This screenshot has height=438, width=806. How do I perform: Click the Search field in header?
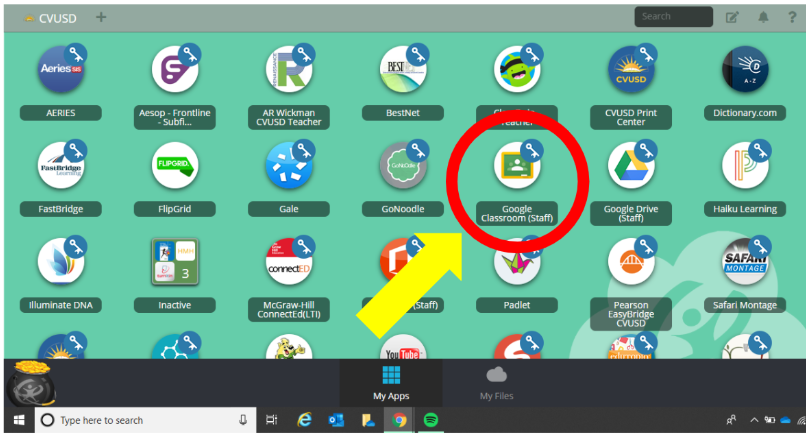(673, 16)
